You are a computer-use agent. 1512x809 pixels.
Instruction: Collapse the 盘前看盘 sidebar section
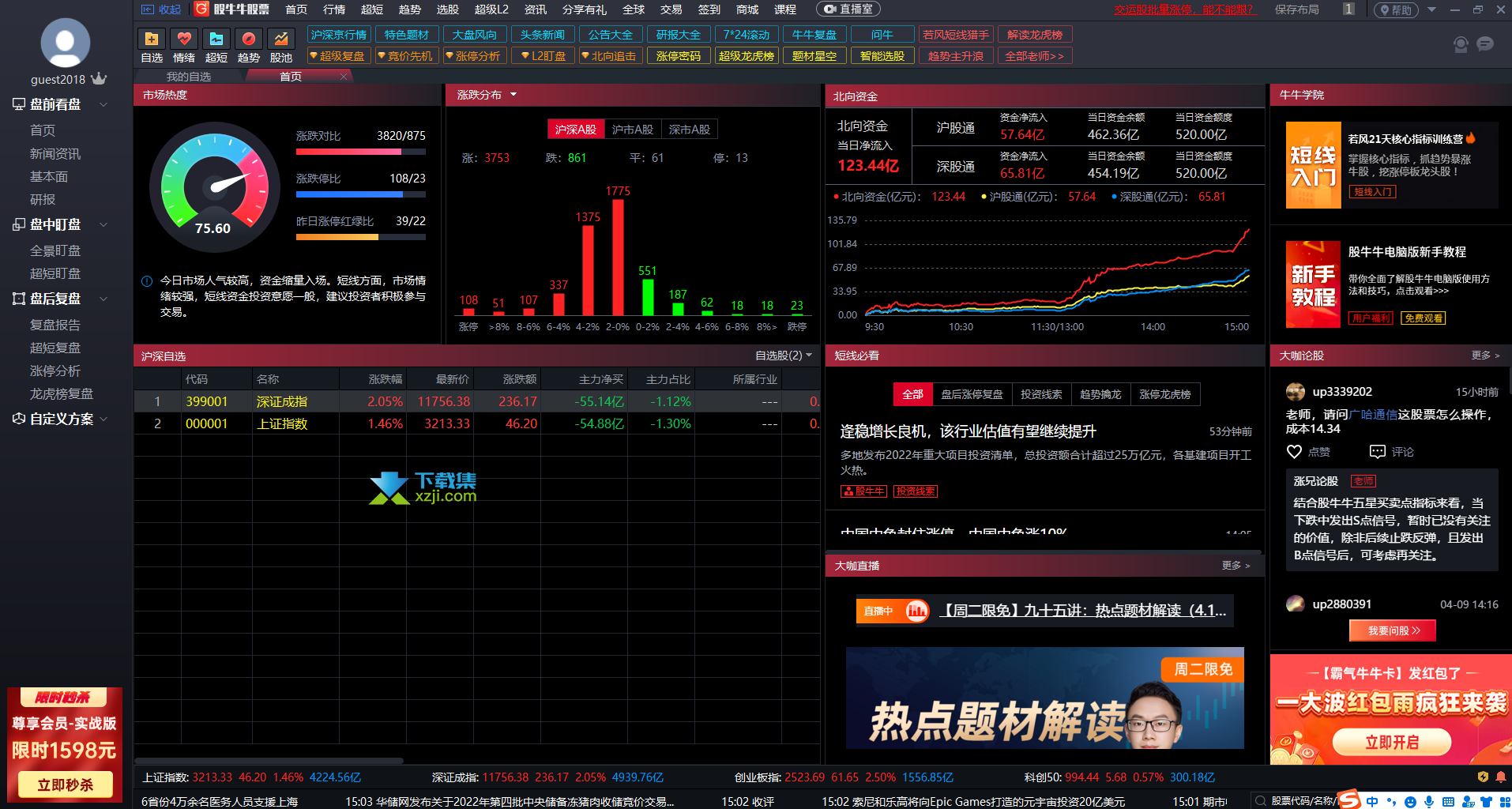[x=103, y=104]
